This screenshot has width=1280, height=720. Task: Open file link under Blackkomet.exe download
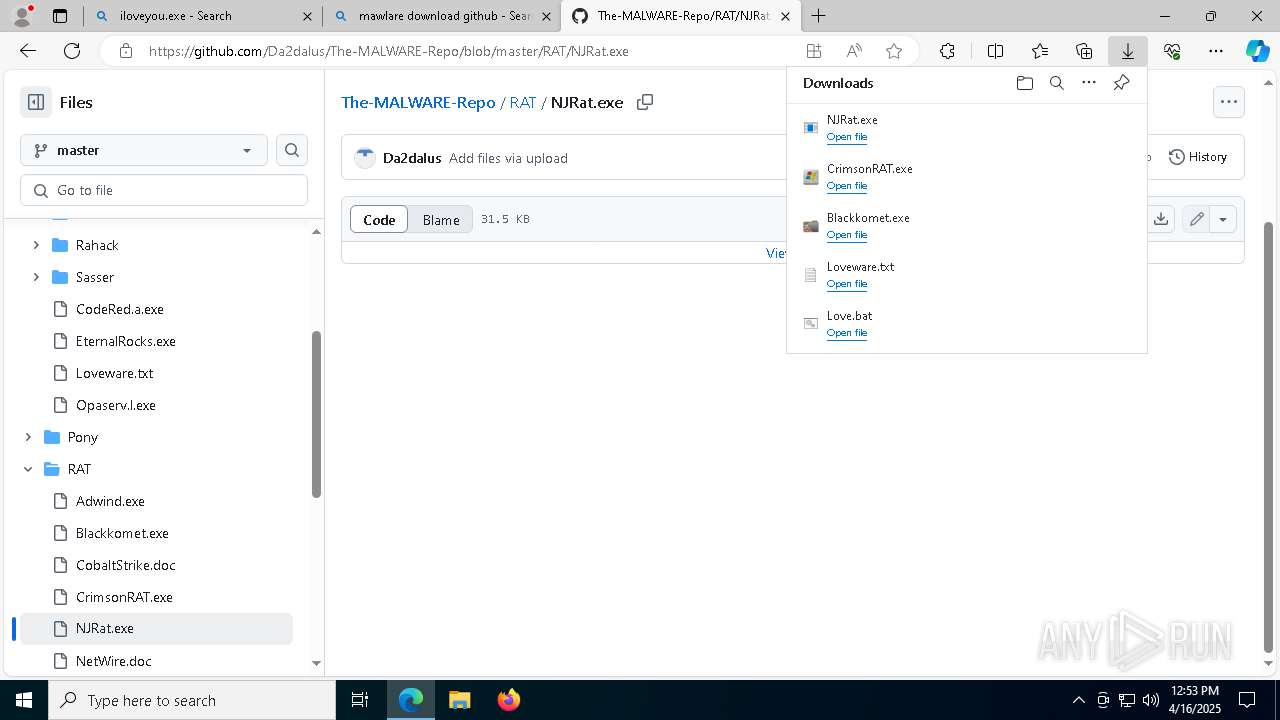847,235
